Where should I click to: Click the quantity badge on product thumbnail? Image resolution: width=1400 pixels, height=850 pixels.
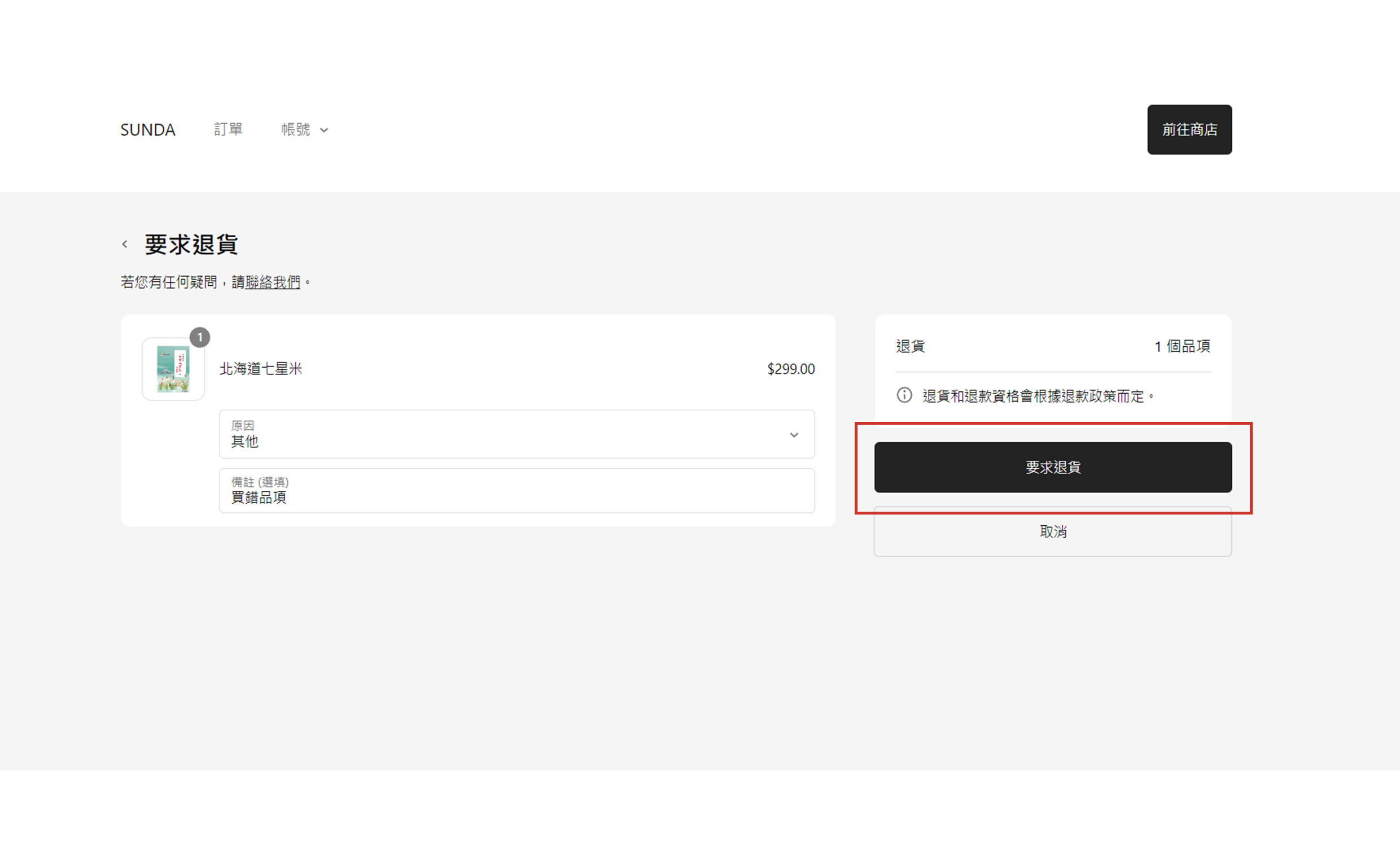click(200, 338)
